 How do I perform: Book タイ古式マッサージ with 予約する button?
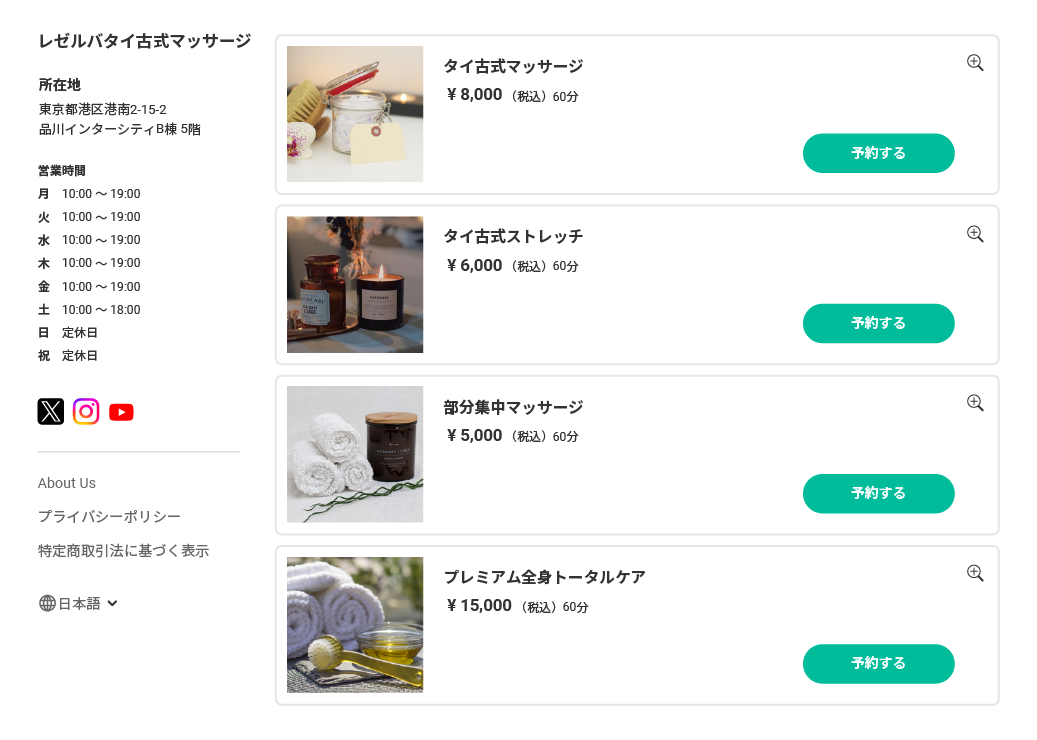pyautogui.click(x=878, y=153)
